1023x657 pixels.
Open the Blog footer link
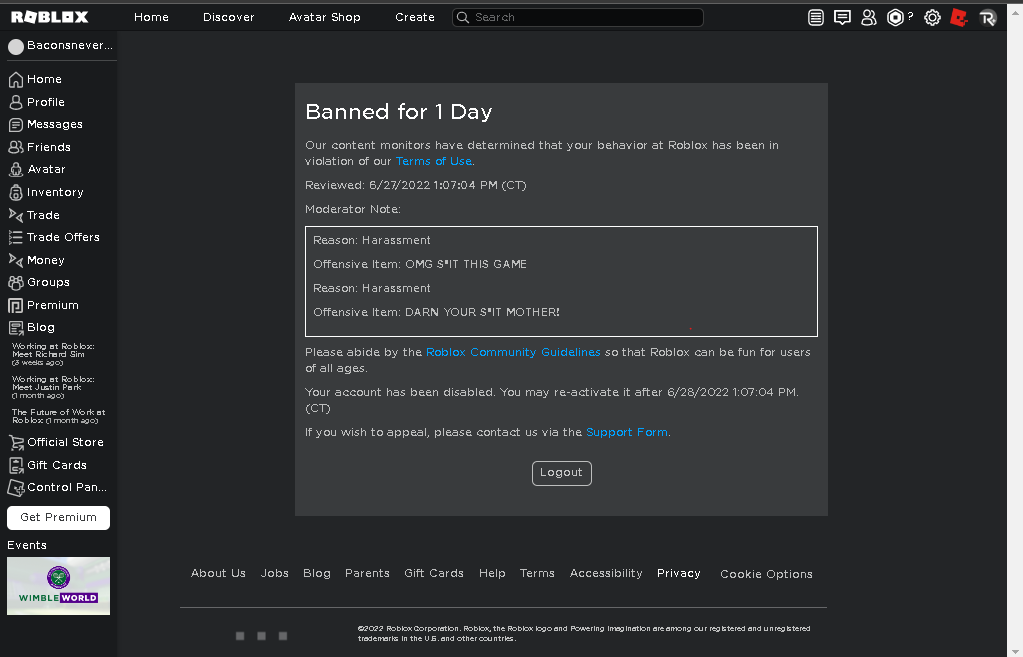point(316,573)
